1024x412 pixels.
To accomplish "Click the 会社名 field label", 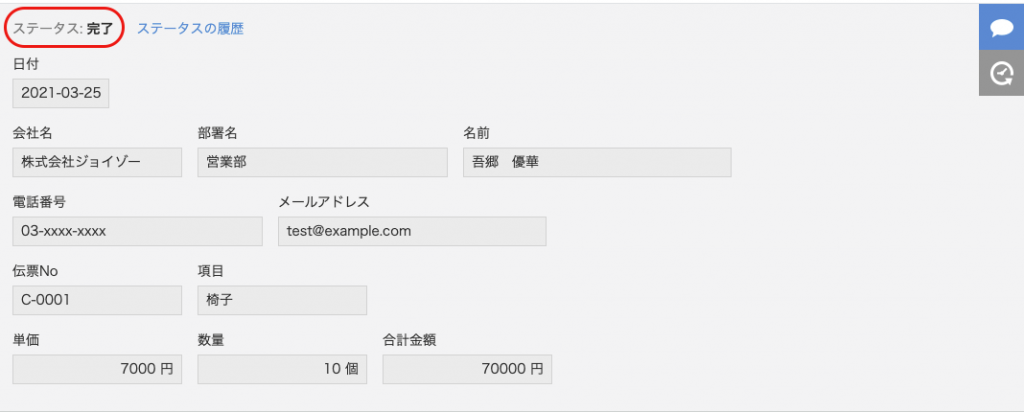I will click(33, 133).
